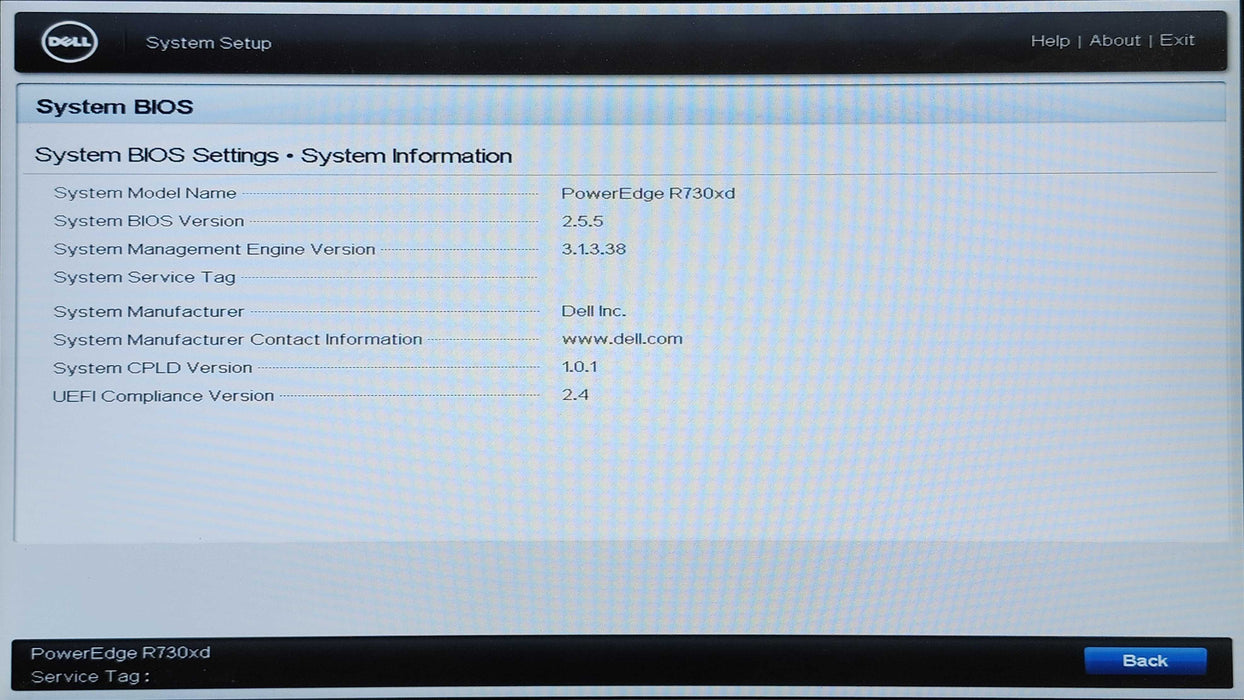1244x700 pixels.
Task: Click the PowerEdge R730xd model value in the list
Action: 648,193
